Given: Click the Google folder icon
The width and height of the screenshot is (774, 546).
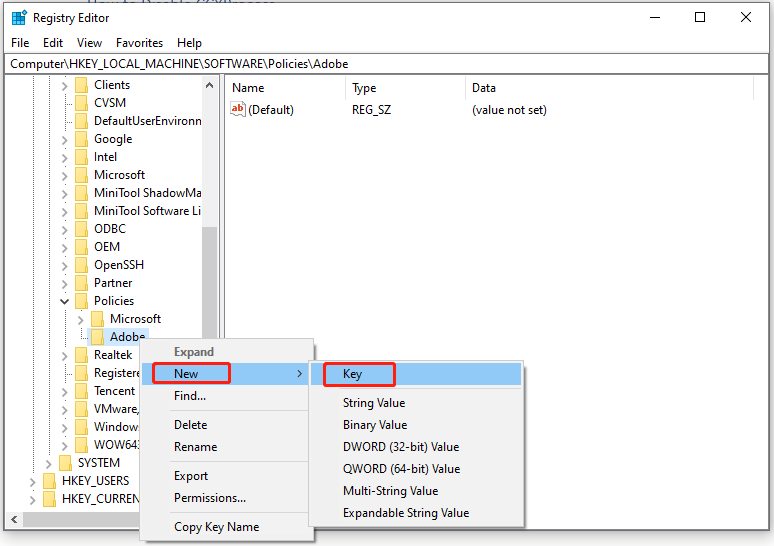Looking at the screenshot, I should point(81,139).
